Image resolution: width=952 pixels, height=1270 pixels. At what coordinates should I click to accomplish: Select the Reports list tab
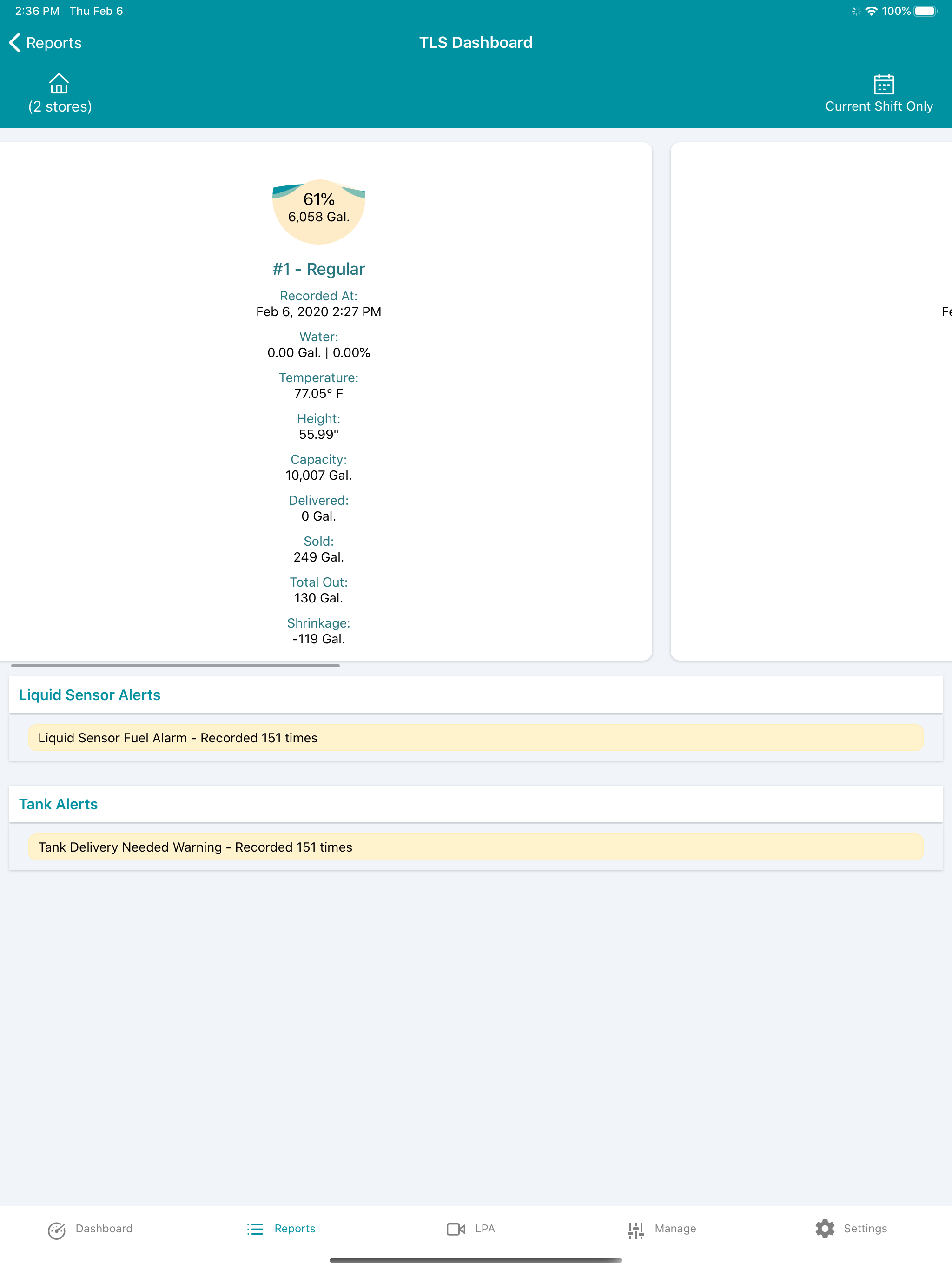pos(281,1229)
